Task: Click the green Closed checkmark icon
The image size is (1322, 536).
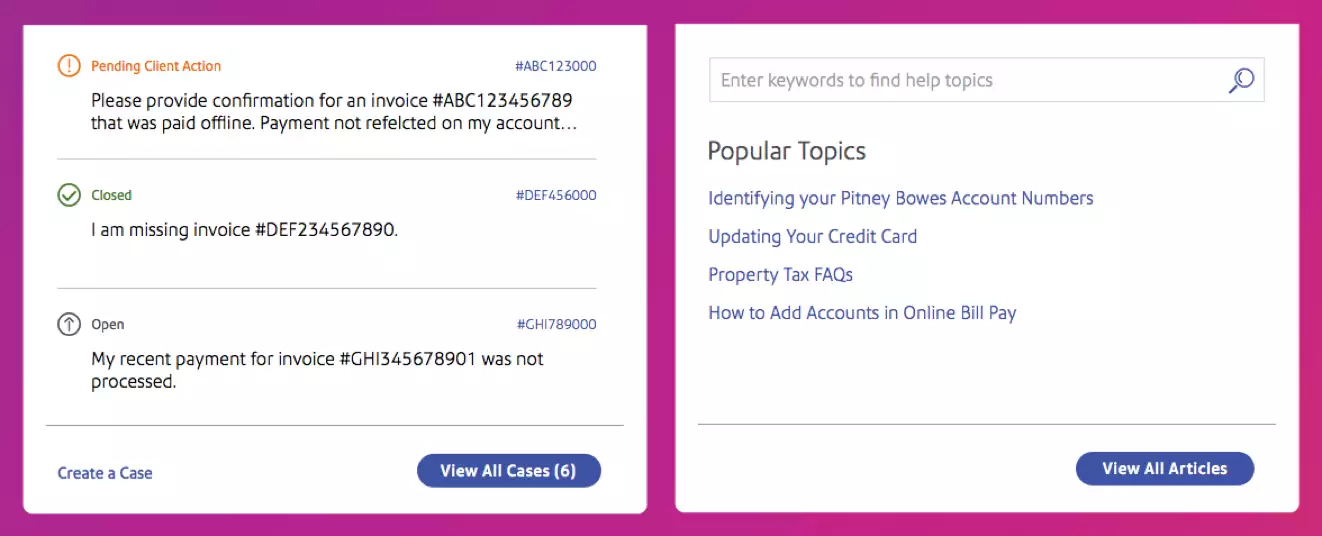Action: point(68,195)
